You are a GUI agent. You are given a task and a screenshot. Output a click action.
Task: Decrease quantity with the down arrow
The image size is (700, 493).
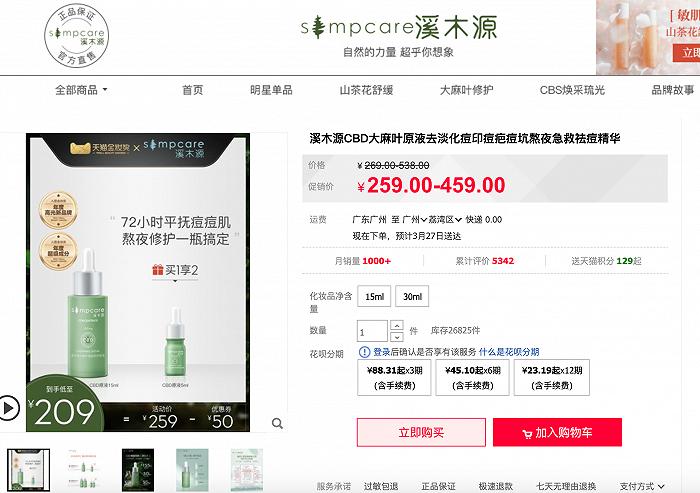(396, 337)
